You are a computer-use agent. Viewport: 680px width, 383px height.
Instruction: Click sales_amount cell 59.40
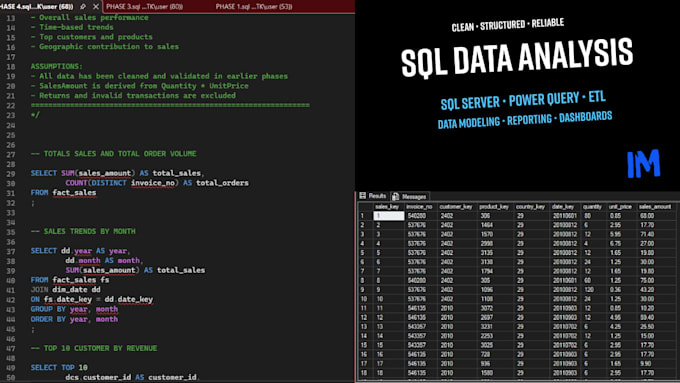pyautogui.click(x=647, y=318)
